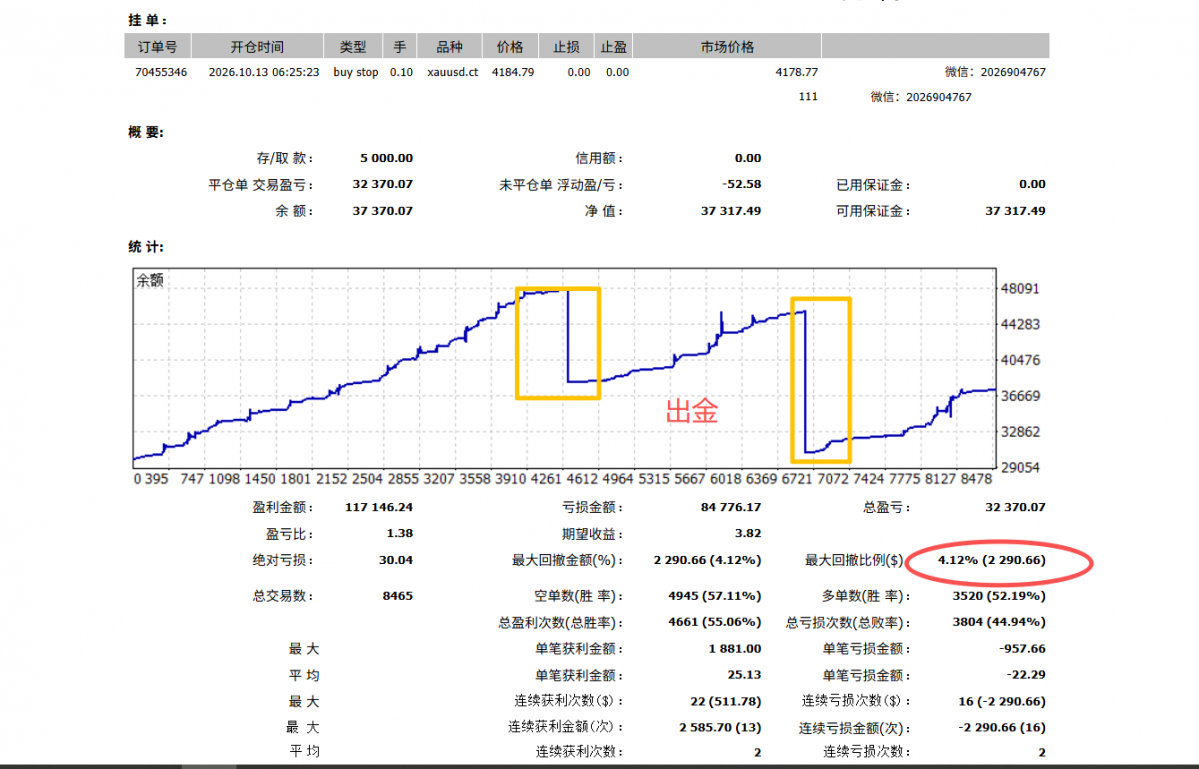Click the 止盈 column header

613,47
